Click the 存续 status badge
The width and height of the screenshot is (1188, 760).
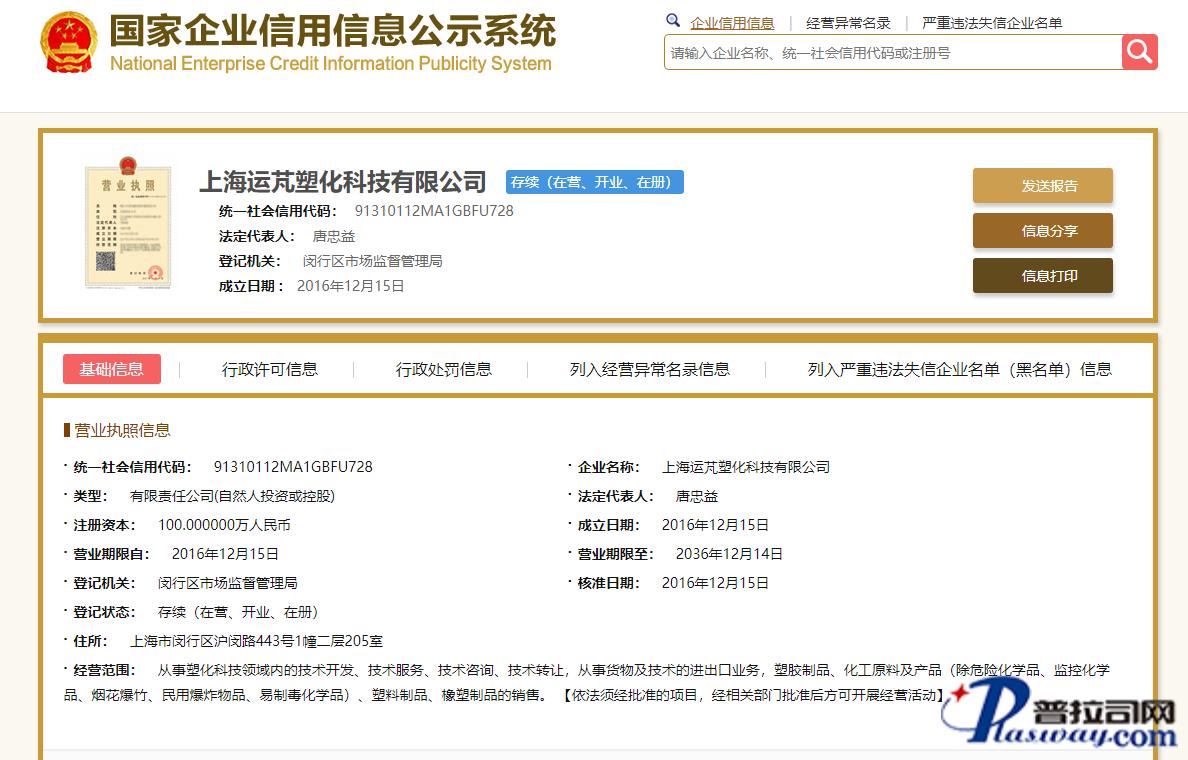pyautogui.click(x=595, y=182)
